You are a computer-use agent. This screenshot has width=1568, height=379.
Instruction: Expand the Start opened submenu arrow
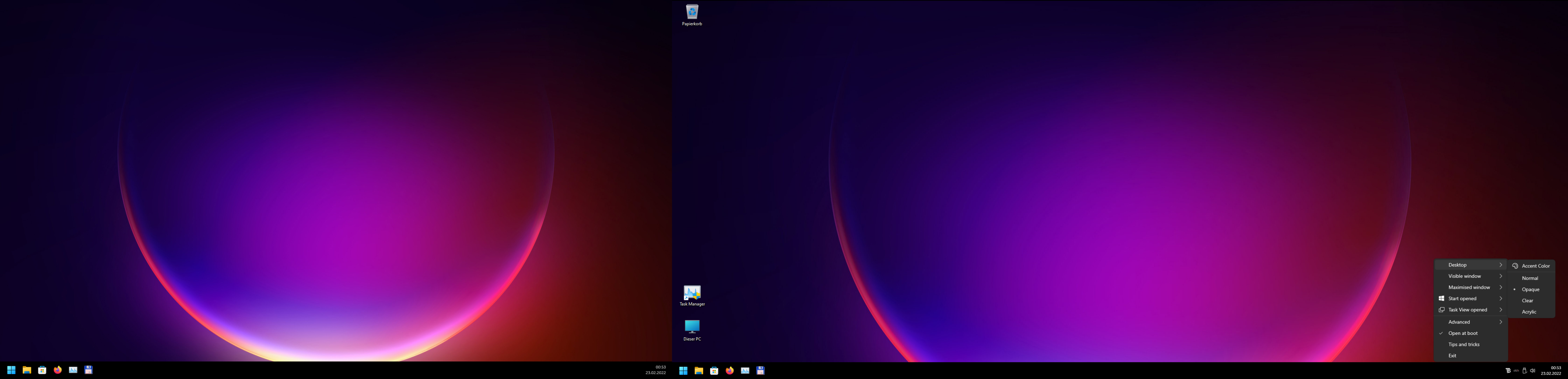point(1501,299)
